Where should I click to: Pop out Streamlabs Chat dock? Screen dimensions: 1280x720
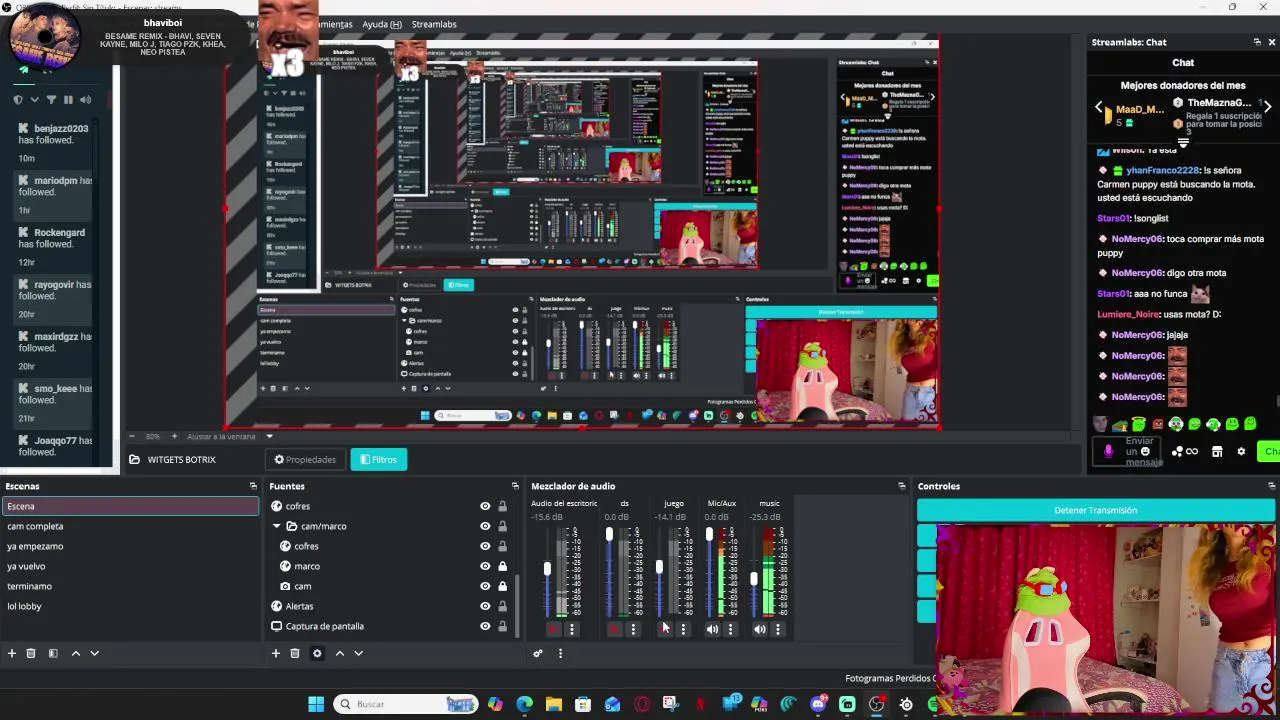(1257, 42)
